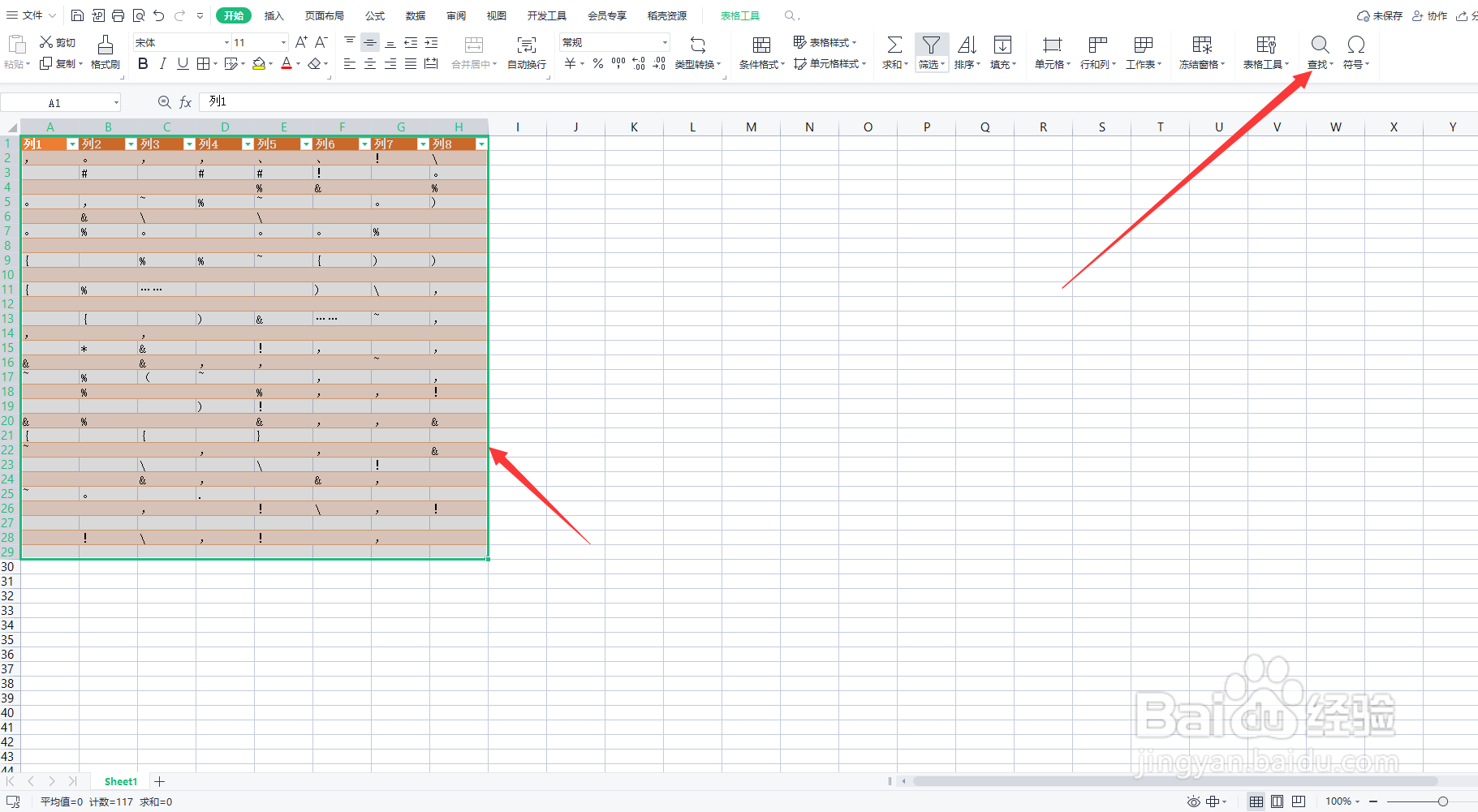This screenshot has width=1478, height=812.
Task: Open filter dropdown for column 列4
Action: [x=248, y=144]
